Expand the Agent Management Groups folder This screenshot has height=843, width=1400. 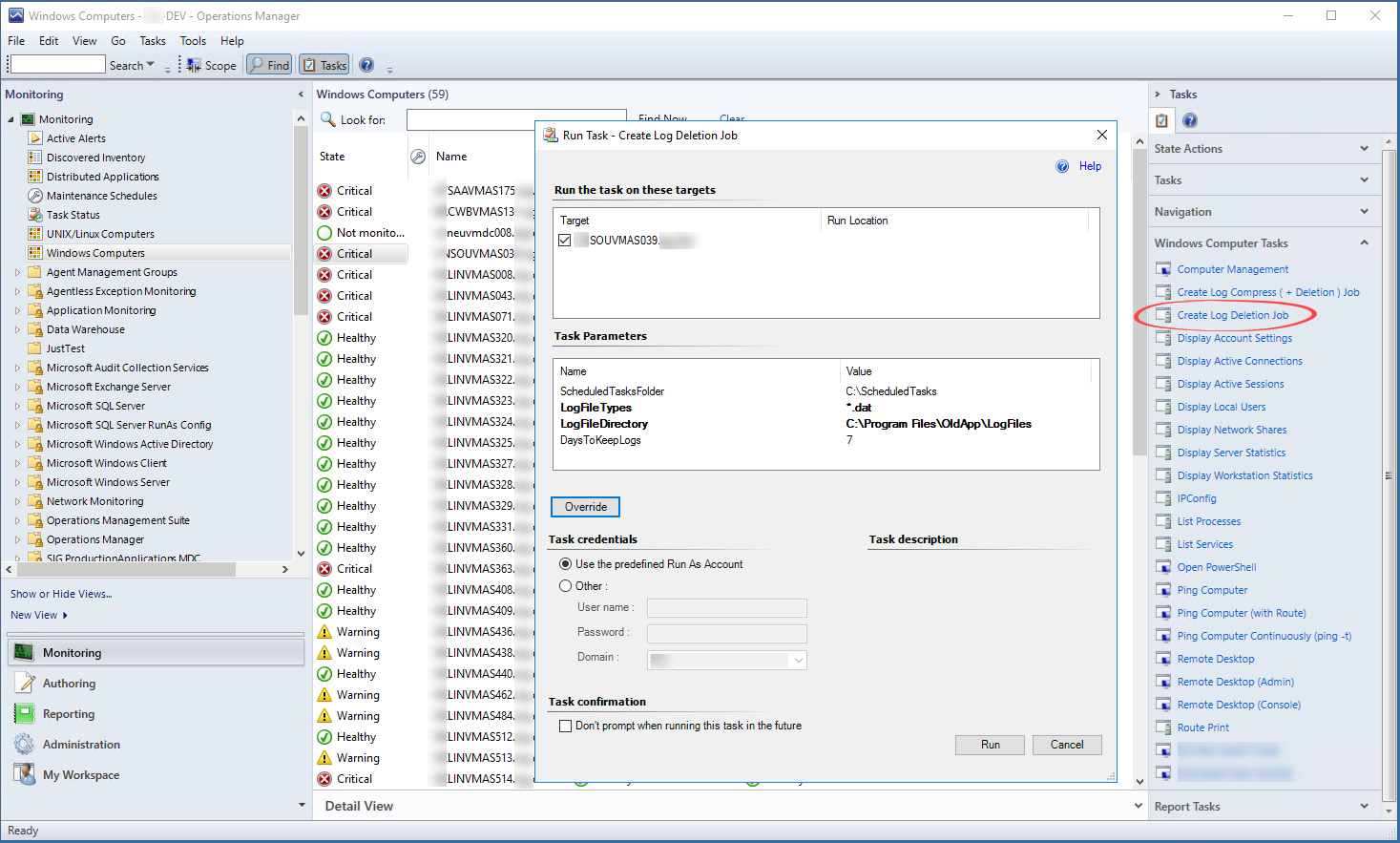tap(17, 272)
